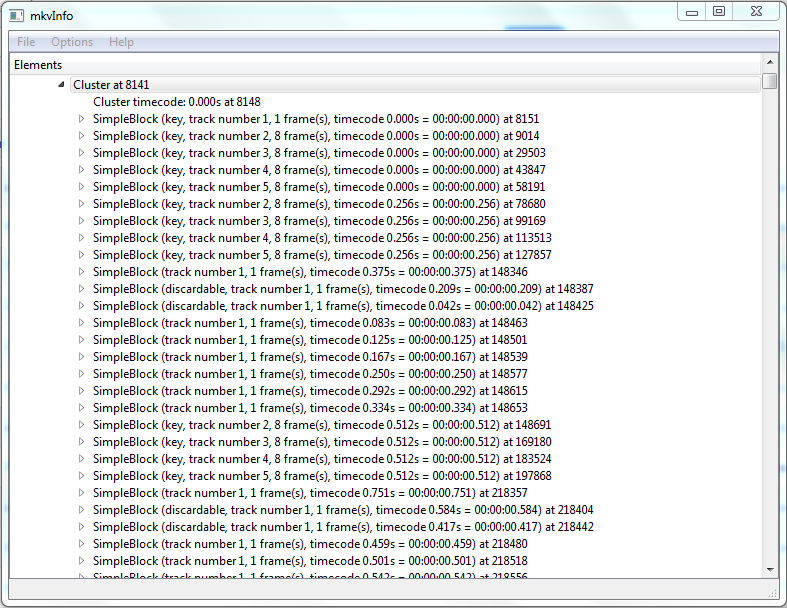Screen dimensions: 787x608
Task: Open the Help menu
Action: click(121, 42)
